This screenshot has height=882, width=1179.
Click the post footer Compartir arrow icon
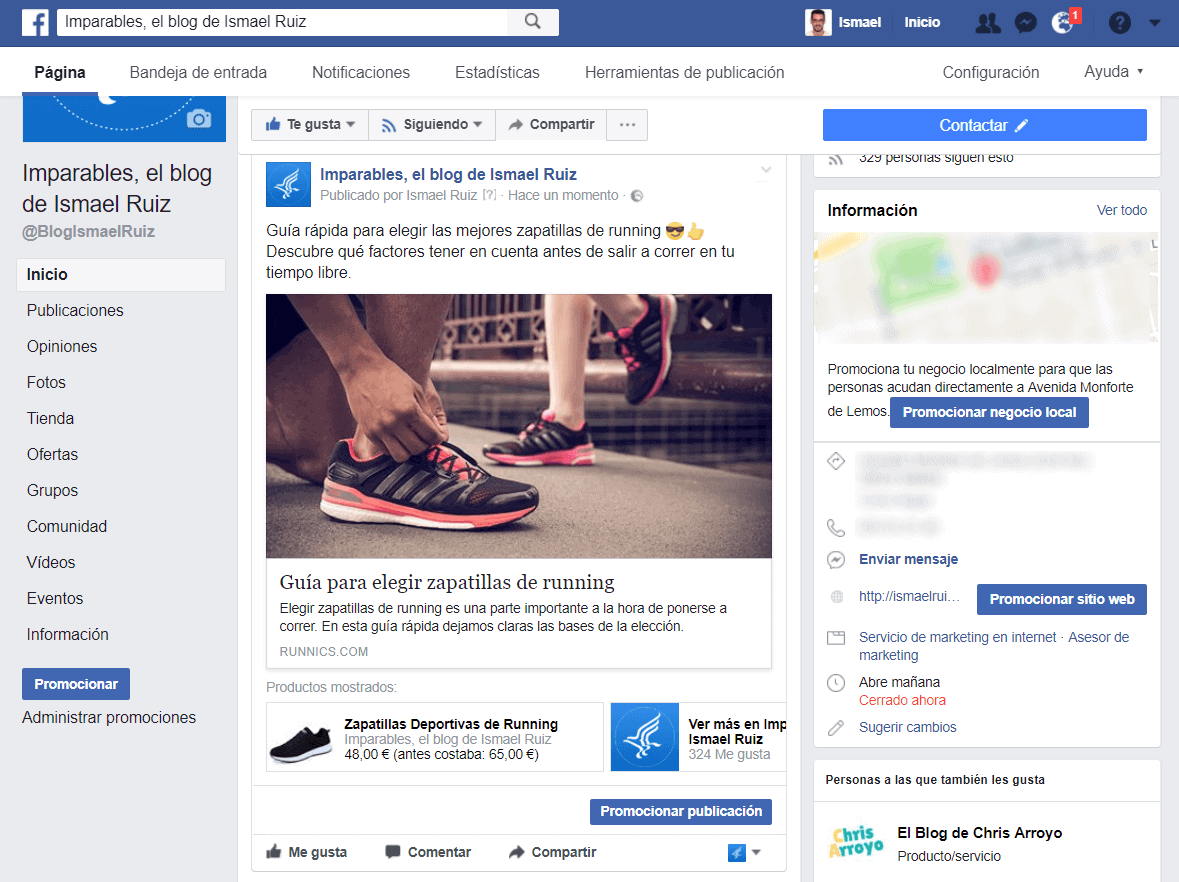coord(516,852)
